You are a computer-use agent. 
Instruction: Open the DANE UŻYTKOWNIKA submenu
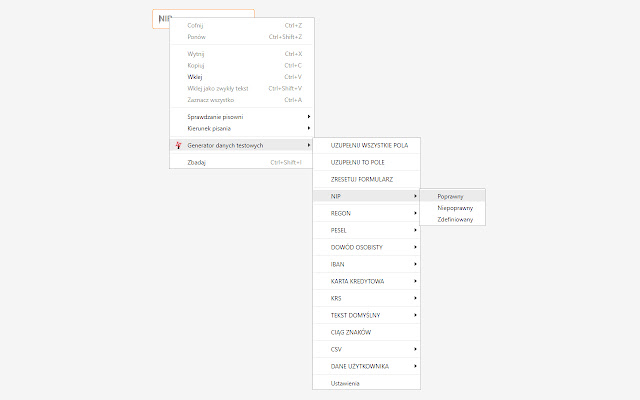click(367, 366)
